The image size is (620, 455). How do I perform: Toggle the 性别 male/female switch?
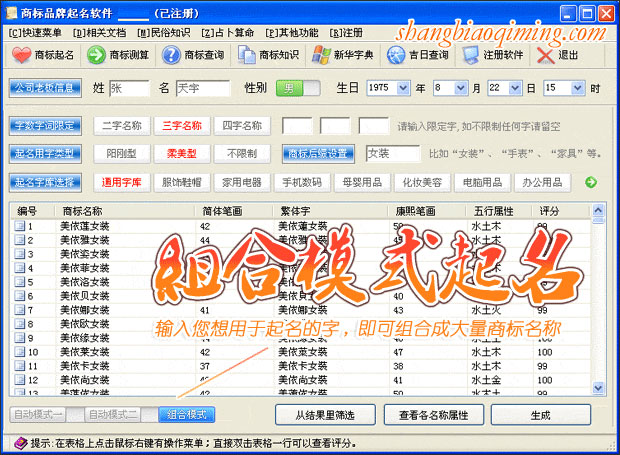pos(298,88)
